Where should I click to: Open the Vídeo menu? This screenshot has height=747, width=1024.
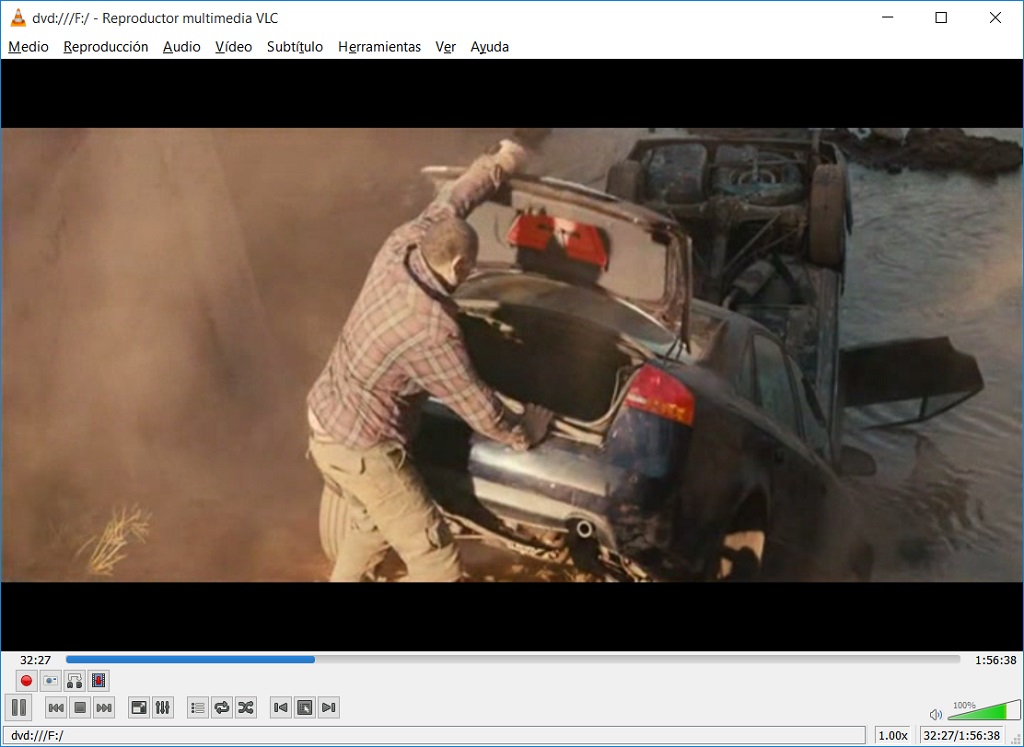(234, 47)
